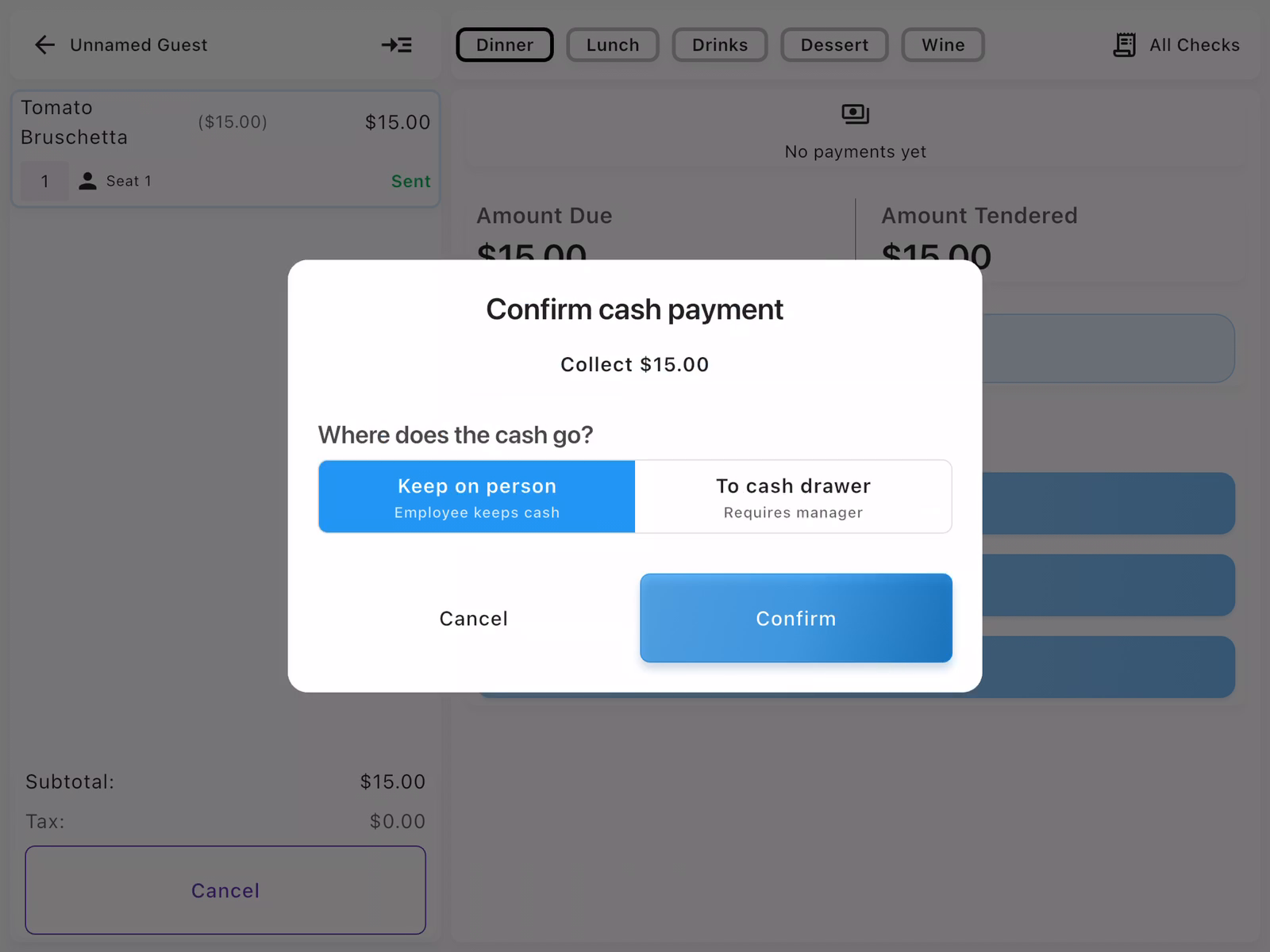Click Cancel below the tax summary

pyautogui.click(x=225, y=889)
